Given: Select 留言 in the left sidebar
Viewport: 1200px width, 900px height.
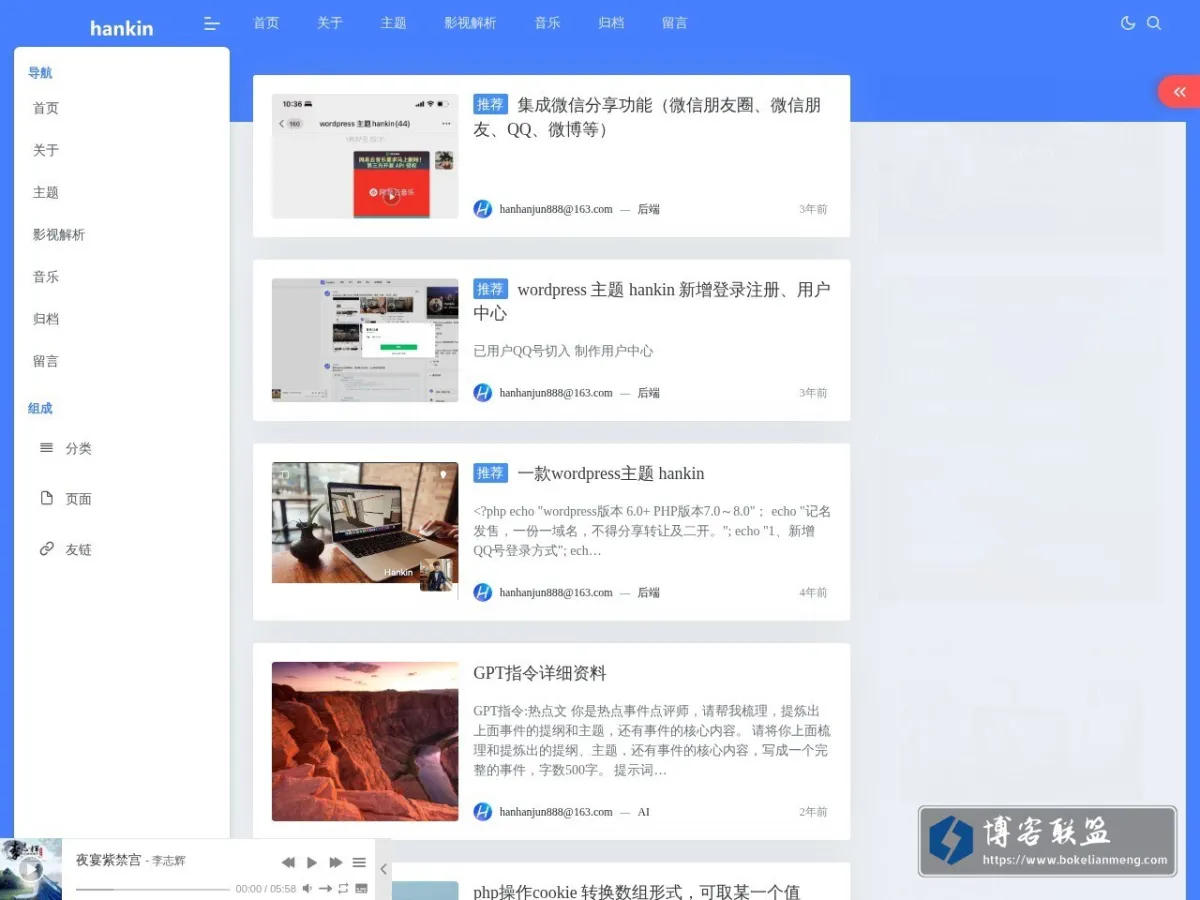Looking at the screenshot, I should click(46, 361).
